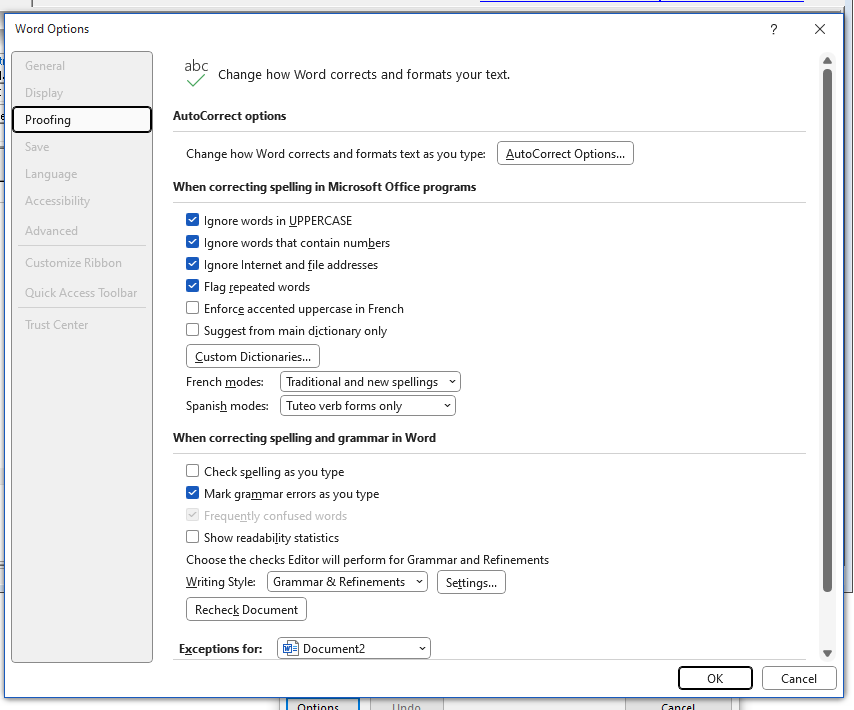
Task: Expand the Exceptions for Document2 dropdown
Action: 354,648
